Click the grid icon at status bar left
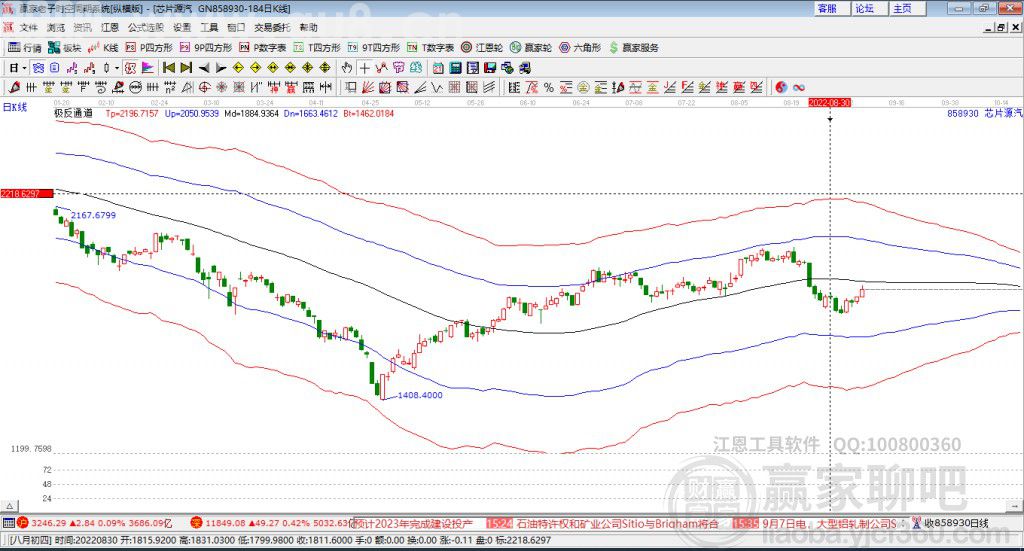The image size is (1024, 551). point(8,523)
